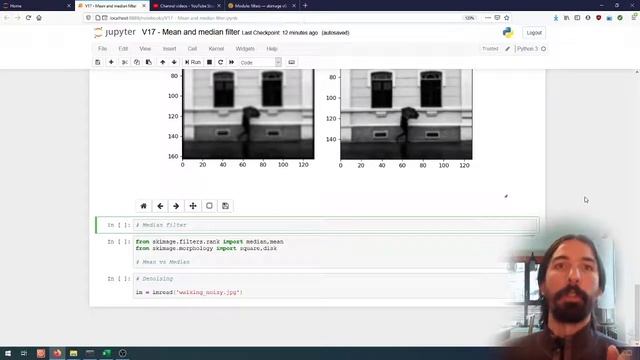The width and height of the screenshot is (640, 360).
Task: Restart kernel and run all icon
Action: 231,62
